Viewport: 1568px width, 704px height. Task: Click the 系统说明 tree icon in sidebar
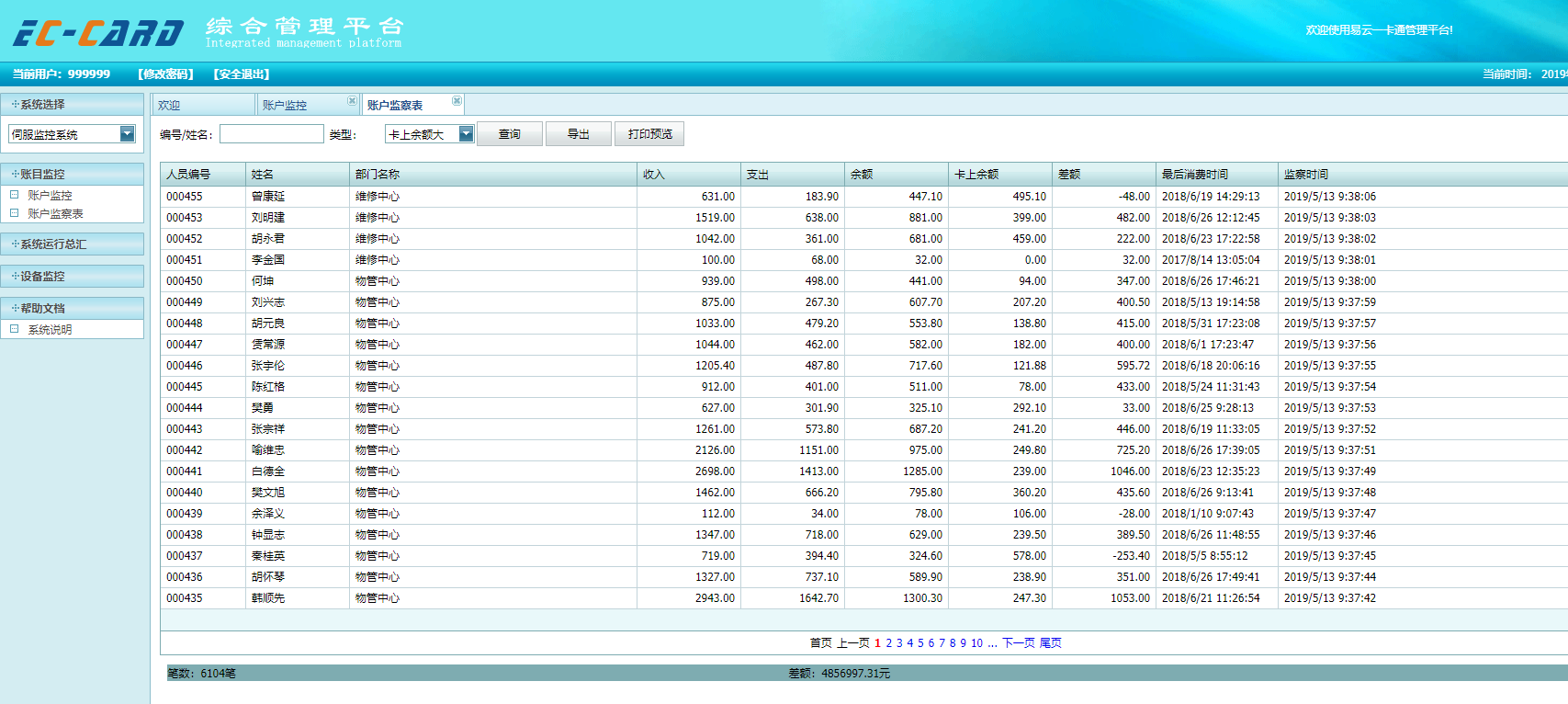pos(14,329)
